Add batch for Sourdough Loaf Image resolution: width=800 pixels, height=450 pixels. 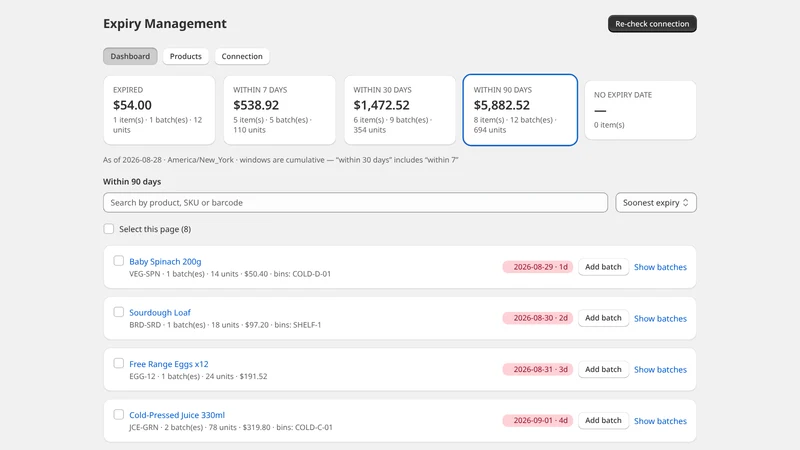(x=603, y=318)
